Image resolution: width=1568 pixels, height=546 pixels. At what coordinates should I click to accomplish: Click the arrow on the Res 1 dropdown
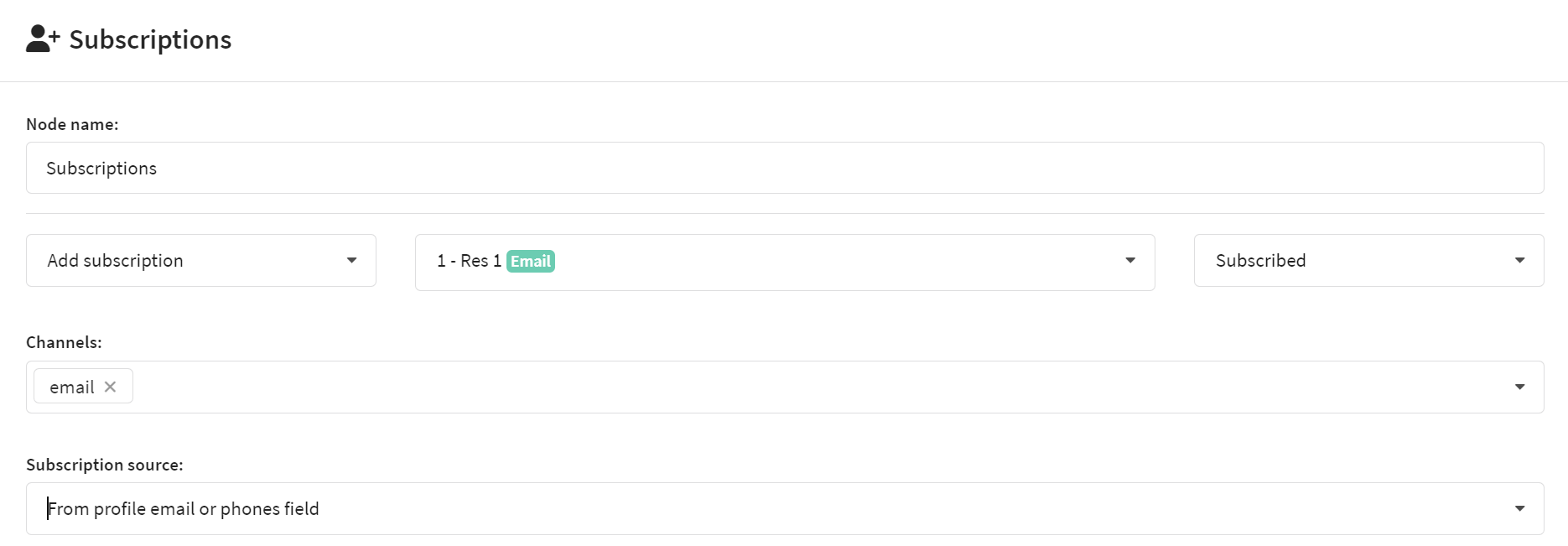1130,261
